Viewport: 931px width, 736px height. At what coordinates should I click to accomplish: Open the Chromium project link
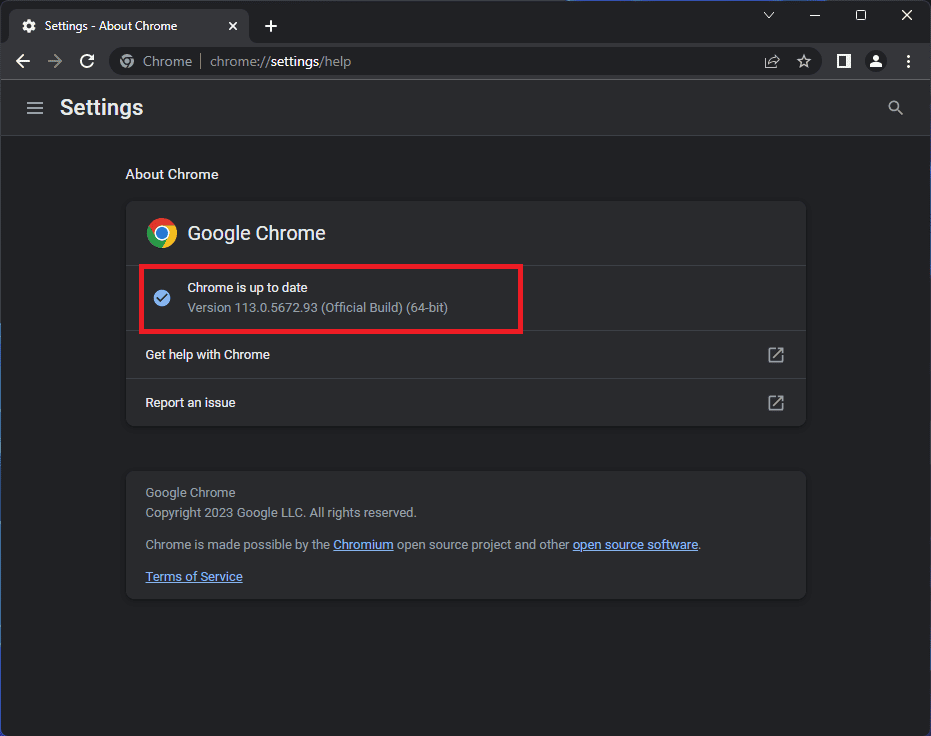coord(363,545)
